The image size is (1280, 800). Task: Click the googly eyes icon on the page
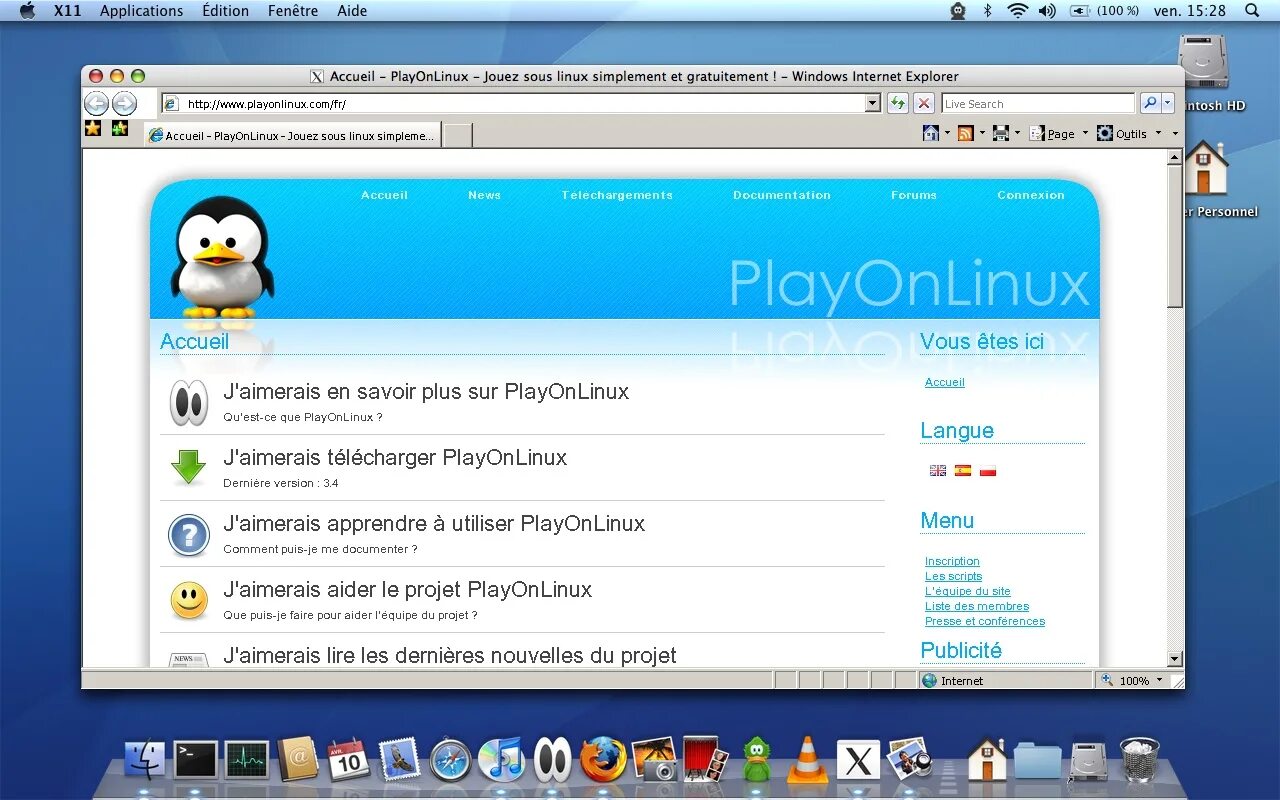coord(189,402)
